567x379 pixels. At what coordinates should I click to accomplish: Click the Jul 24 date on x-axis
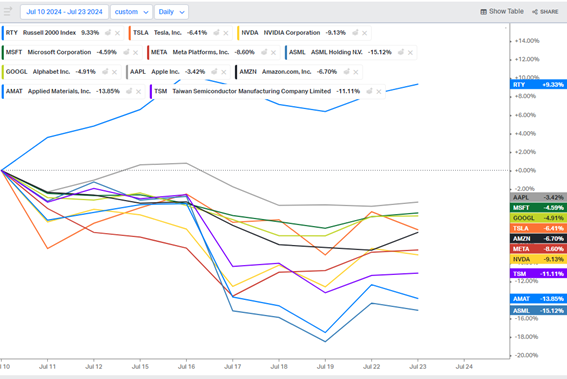[464, 367]
